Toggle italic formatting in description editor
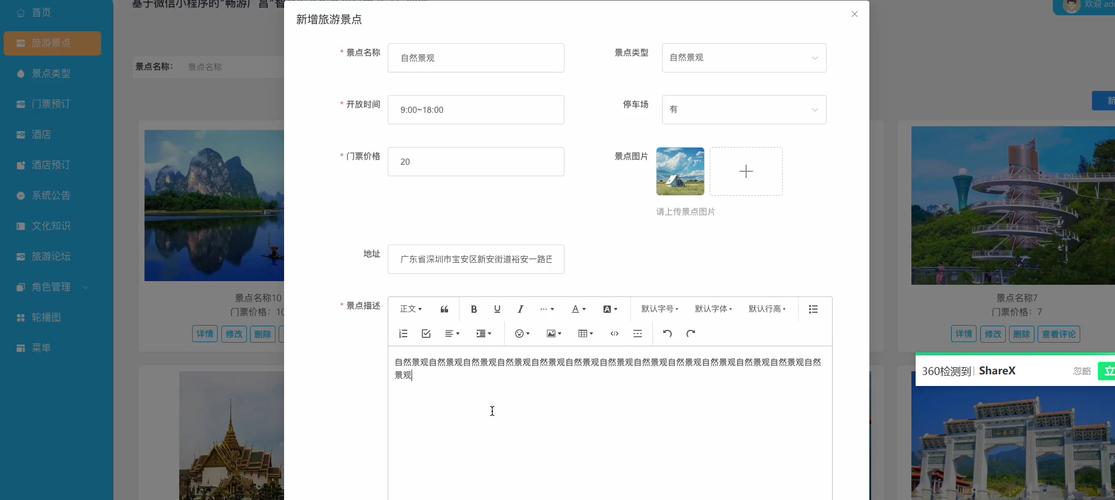Image resolution: width=1115 pixels, height=500 pixels. coord(521,309)
